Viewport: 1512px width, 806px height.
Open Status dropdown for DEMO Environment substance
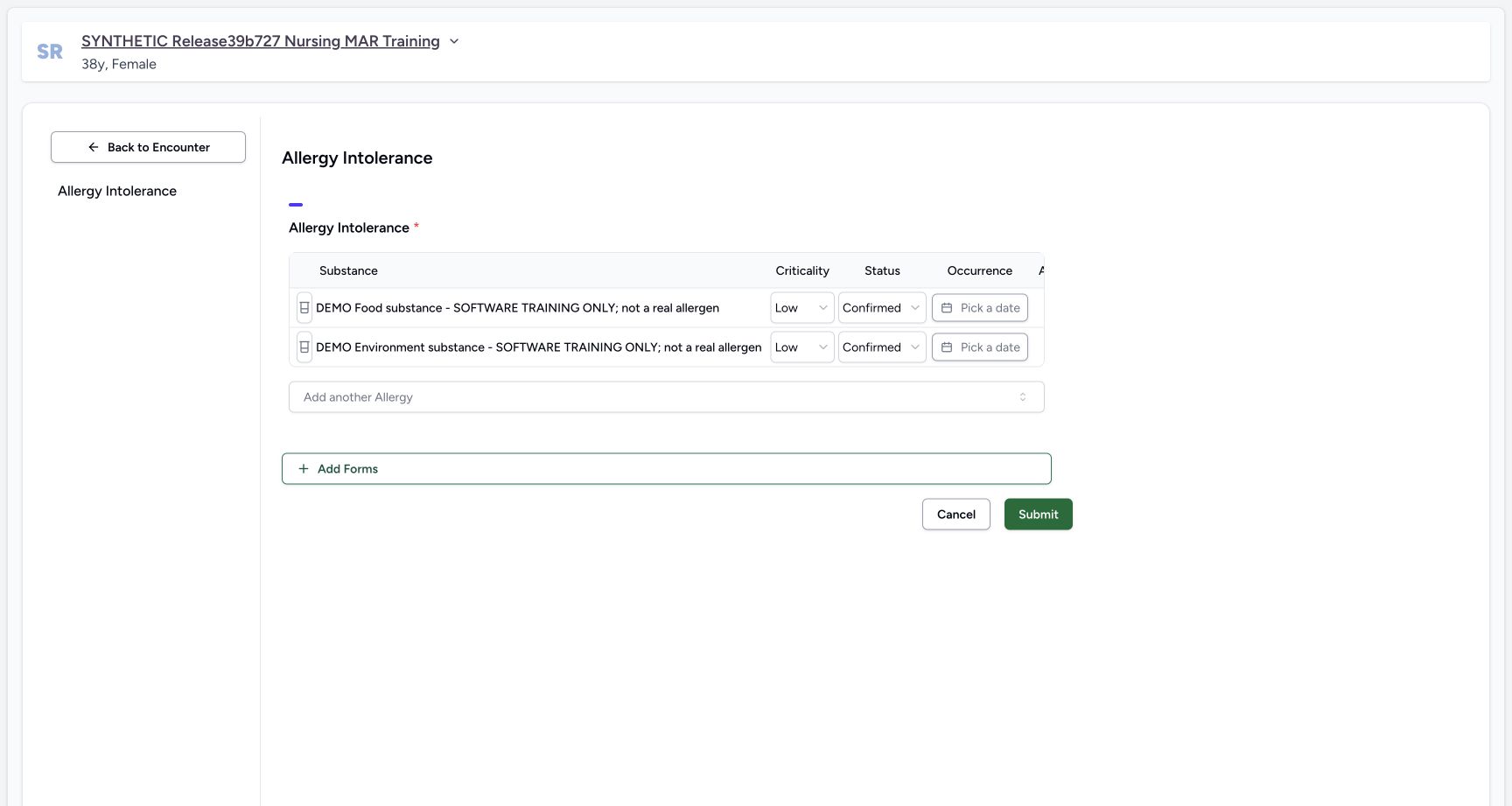[882, 347]
